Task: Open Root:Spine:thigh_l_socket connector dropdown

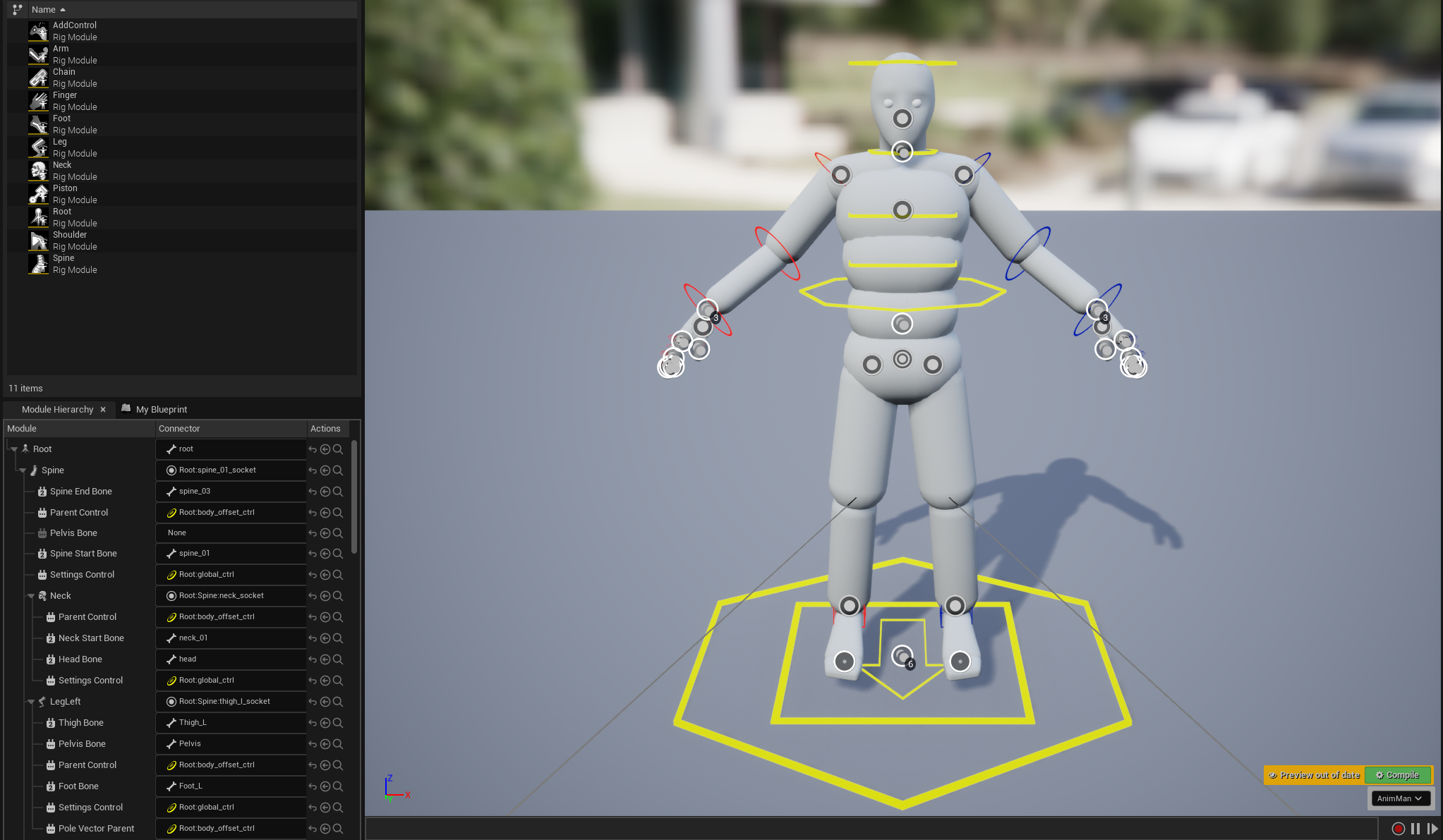Action: point(231,702)
